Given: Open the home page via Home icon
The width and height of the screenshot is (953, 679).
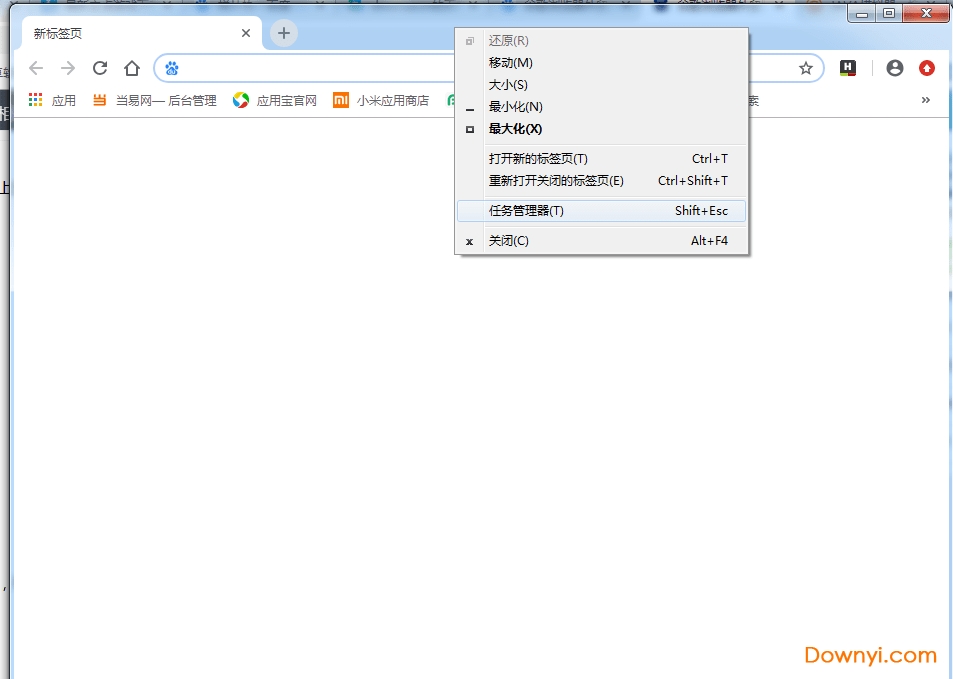Looking at the screenshot, I should click(x=133, y=68).
